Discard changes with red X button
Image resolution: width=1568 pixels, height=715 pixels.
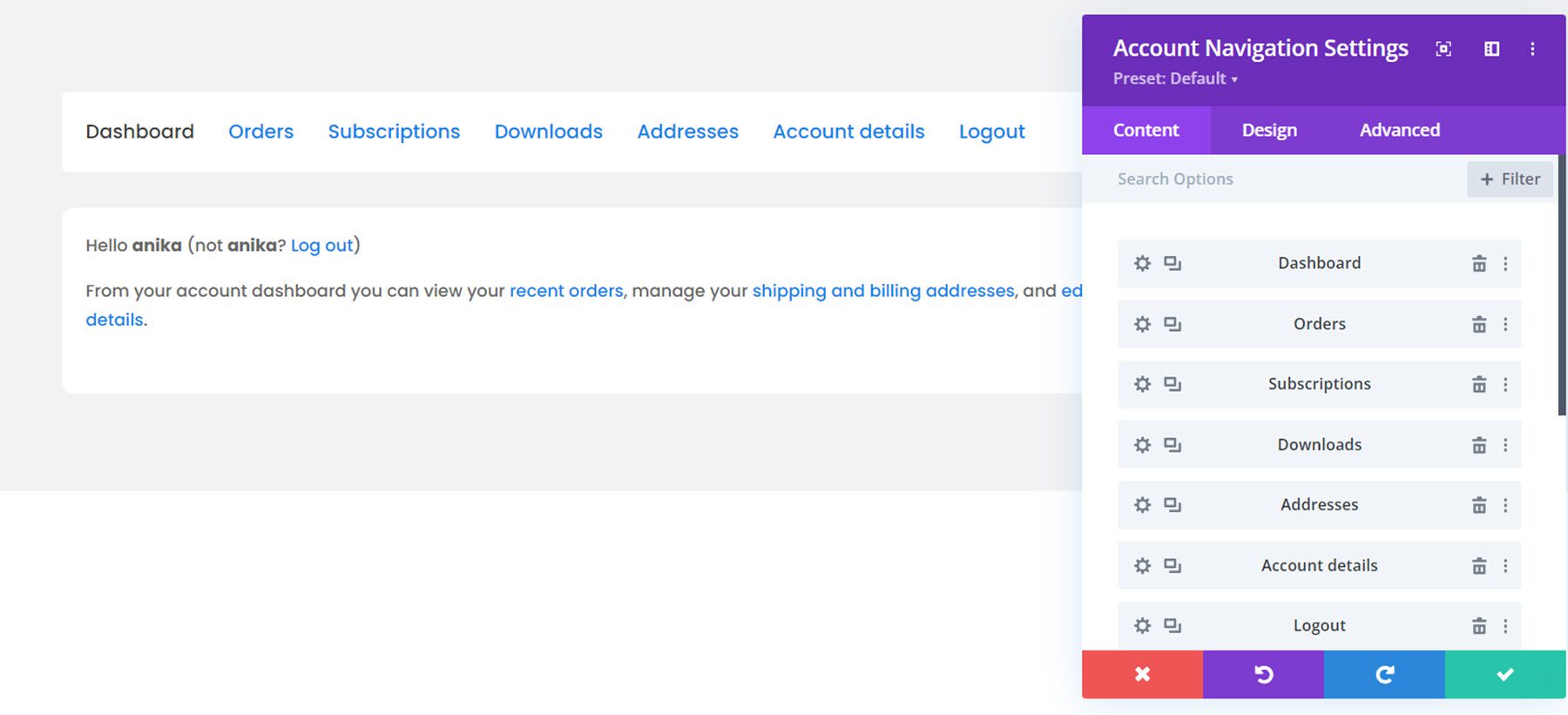[1142, 674]
